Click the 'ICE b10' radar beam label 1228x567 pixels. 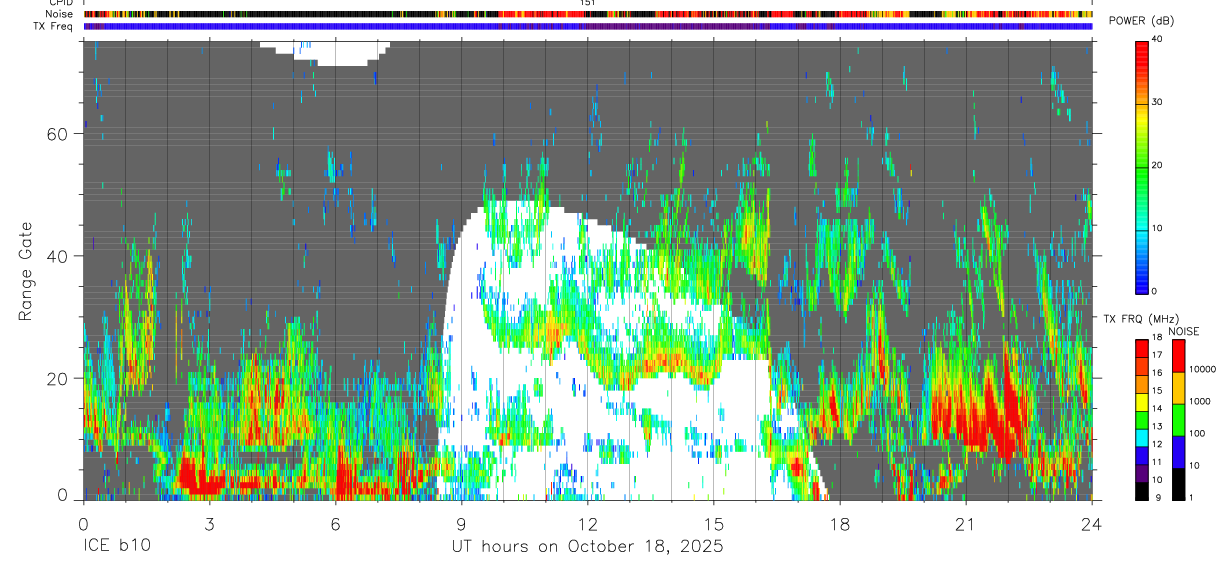click(116, 547)
